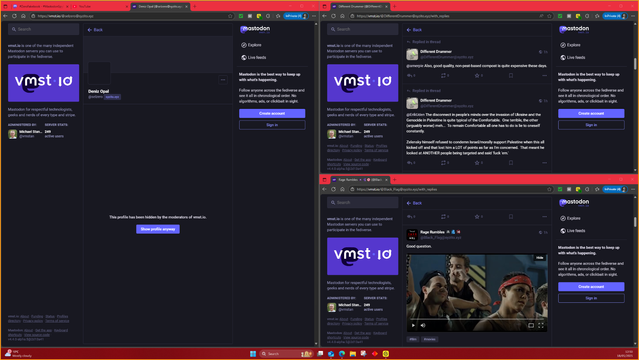
Task: Click boost icon atop Rage Rumbles feed
Action: pyautogui.click(x=444, y=216)
